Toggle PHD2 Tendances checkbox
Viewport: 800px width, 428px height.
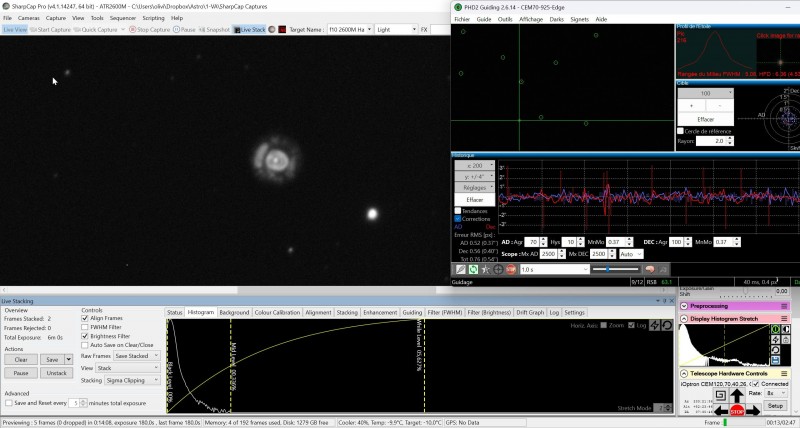458,211
